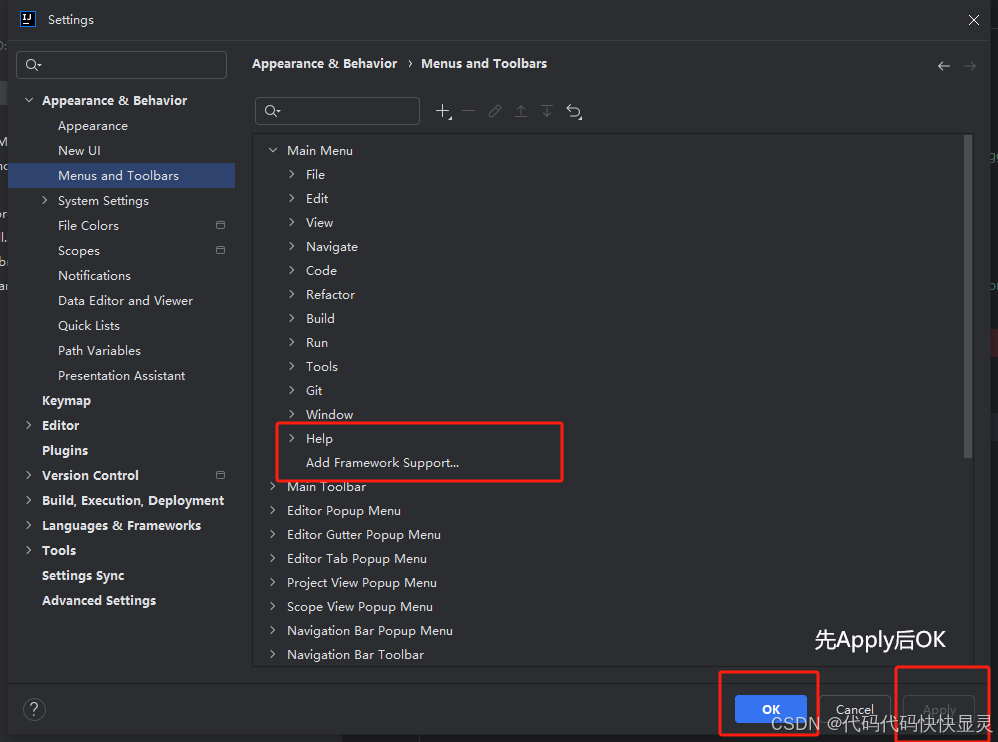Click the Remove minus icon in toolbar

[x=468, y=111]
